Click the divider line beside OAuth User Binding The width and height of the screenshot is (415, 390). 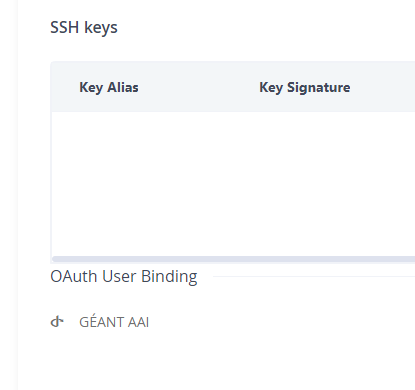pyautogui.click(x=314, y=276)
